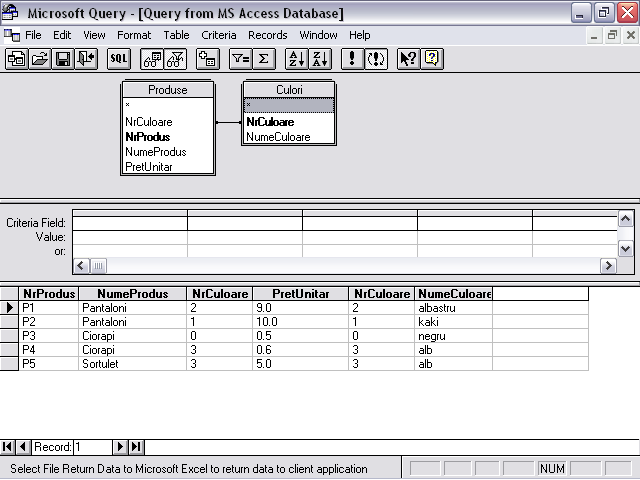
Task: Click the Add Tables icon
Action: coord(208,59)
